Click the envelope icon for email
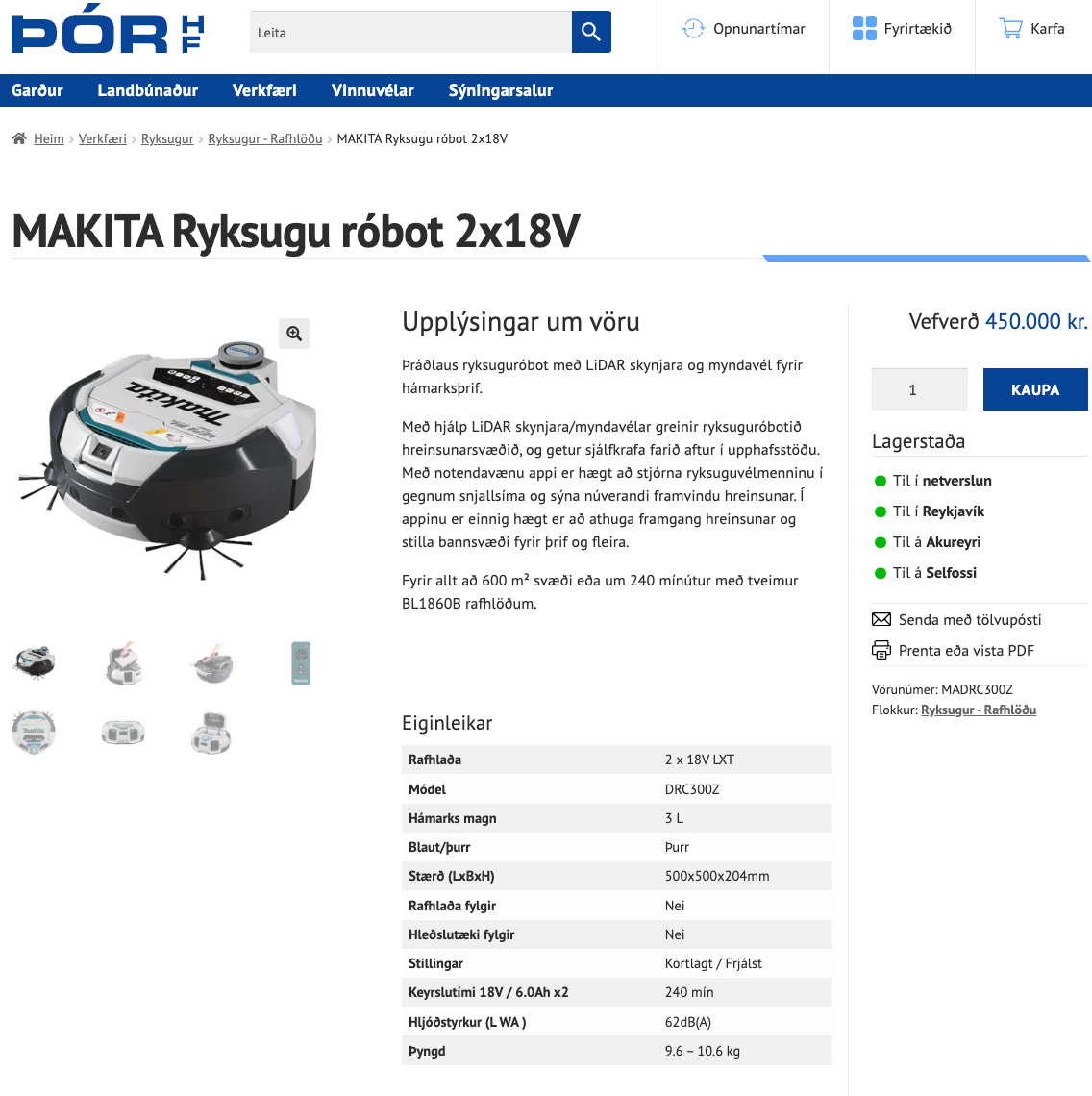This screenshot has height=1096, width=1092. pyautogui.click(x=881, y=619)
